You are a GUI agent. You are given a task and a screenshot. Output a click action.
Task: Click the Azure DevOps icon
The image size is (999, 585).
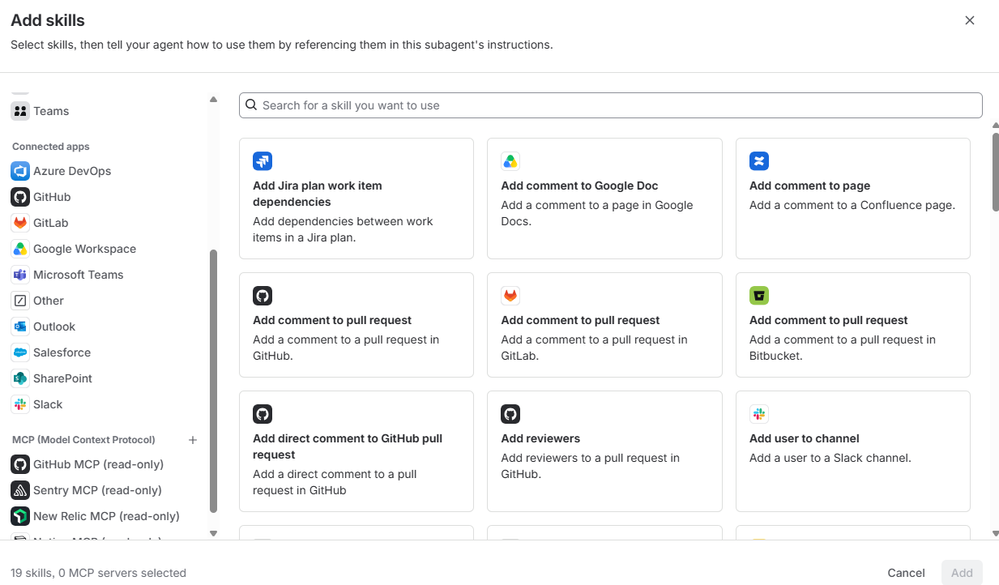point(20,171)
